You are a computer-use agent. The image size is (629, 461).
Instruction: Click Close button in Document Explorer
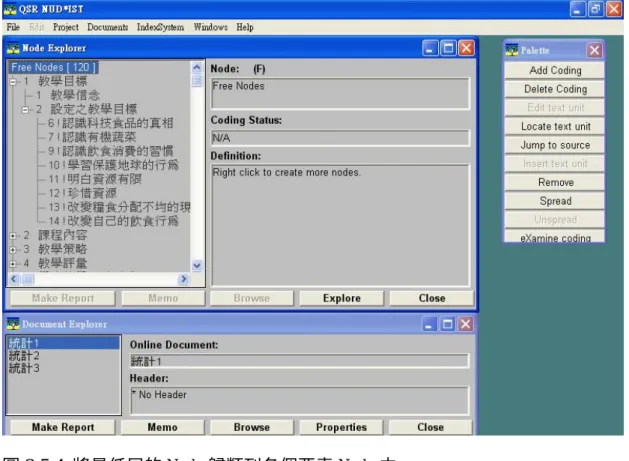tap(430, 427)
